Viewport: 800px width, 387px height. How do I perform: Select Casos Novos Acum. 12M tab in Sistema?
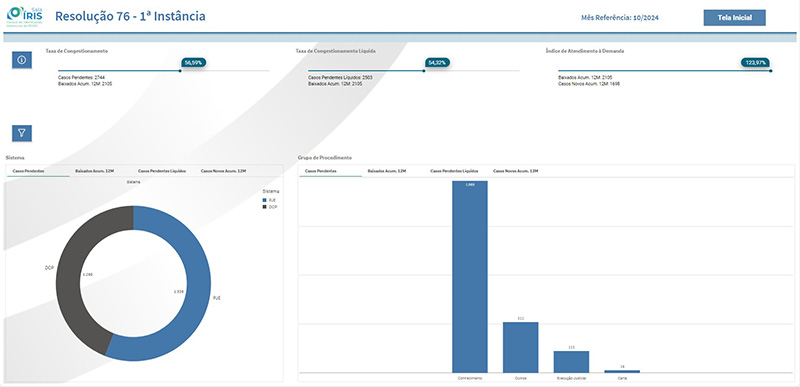(223, 171)
